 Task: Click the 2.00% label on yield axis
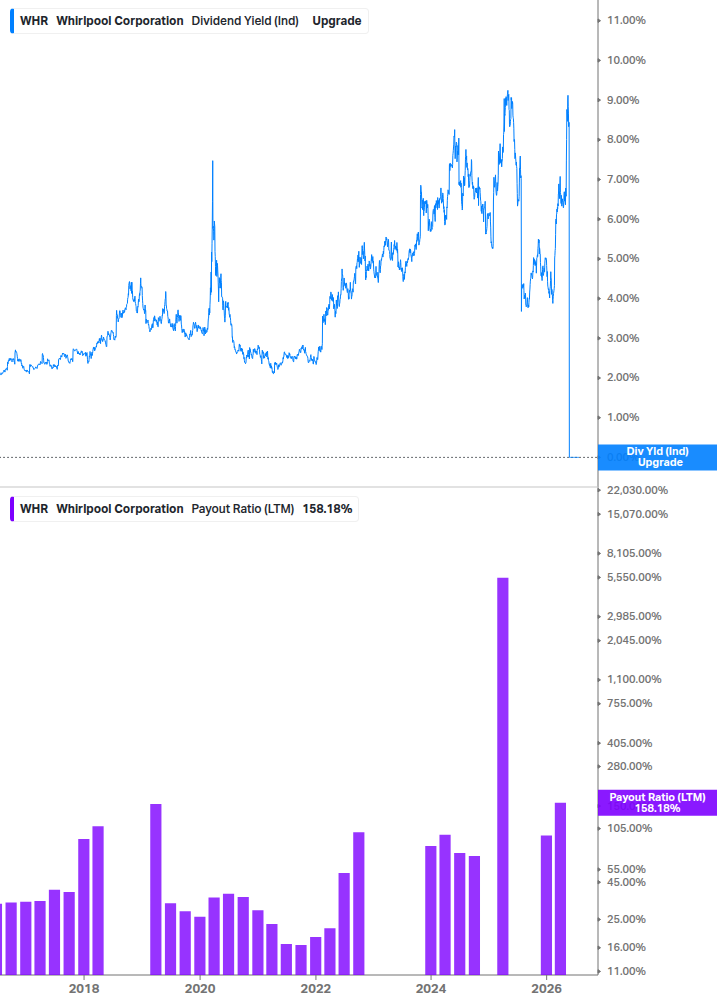click(x=623, y=377)
